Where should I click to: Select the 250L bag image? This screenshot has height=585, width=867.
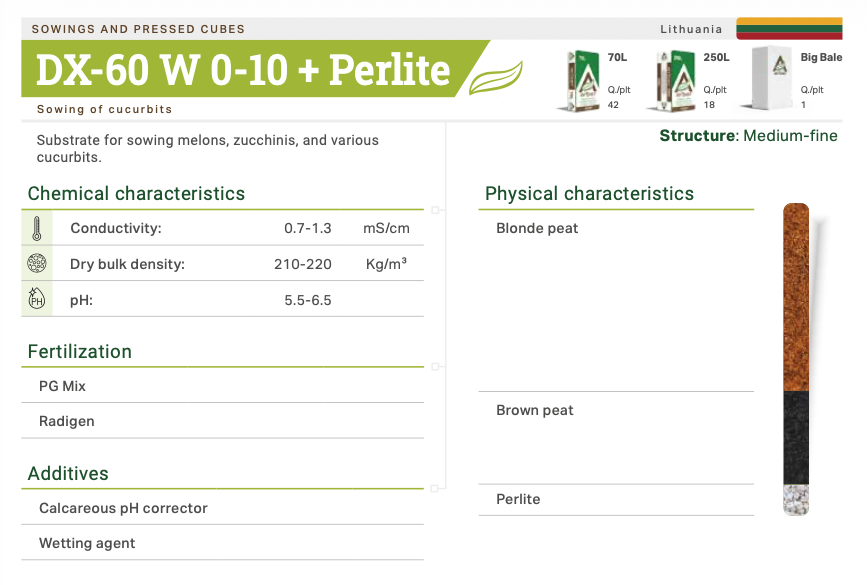click(673, 79)
